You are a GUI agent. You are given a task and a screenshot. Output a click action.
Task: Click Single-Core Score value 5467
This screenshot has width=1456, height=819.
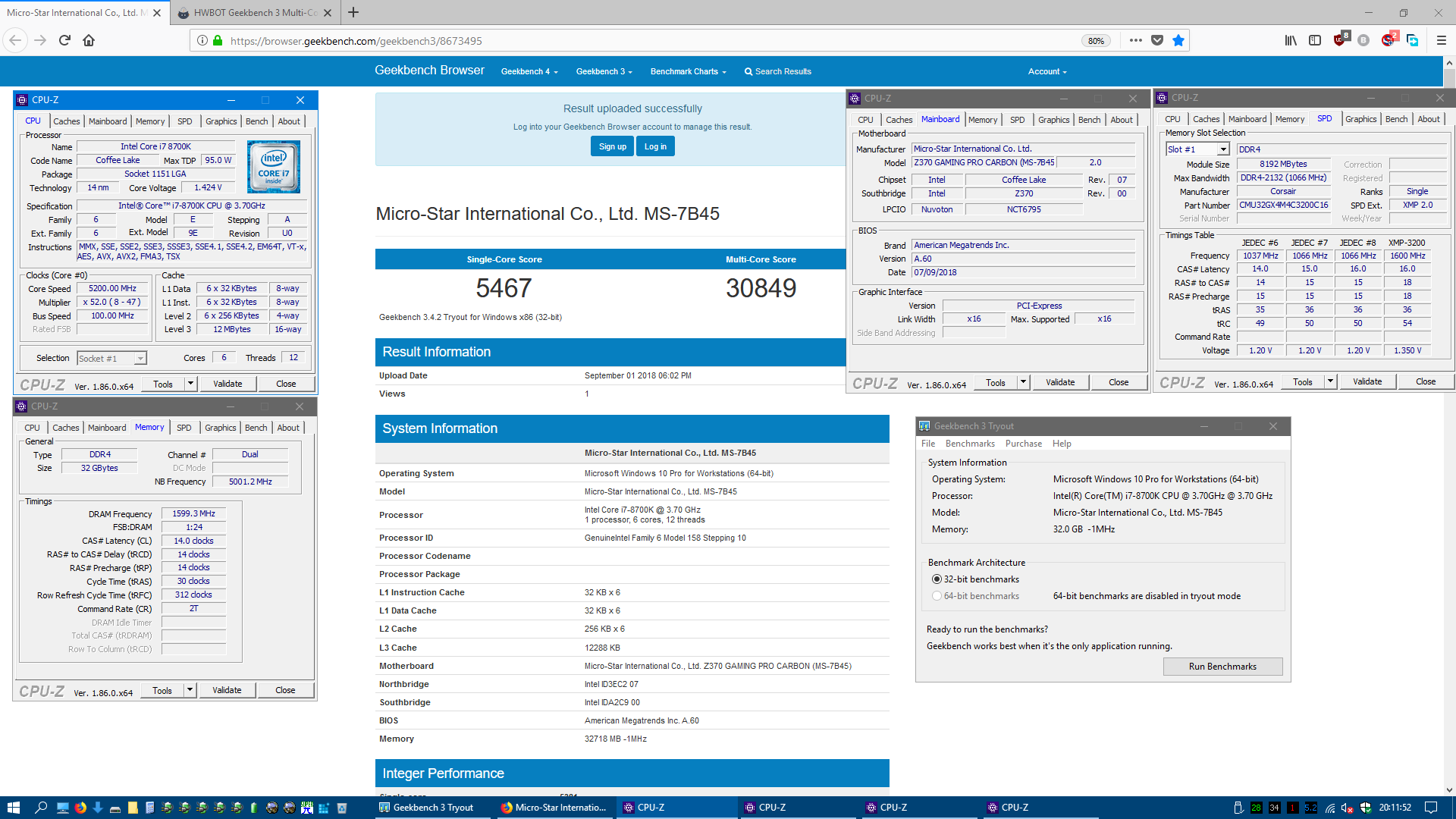coord(504,288)
